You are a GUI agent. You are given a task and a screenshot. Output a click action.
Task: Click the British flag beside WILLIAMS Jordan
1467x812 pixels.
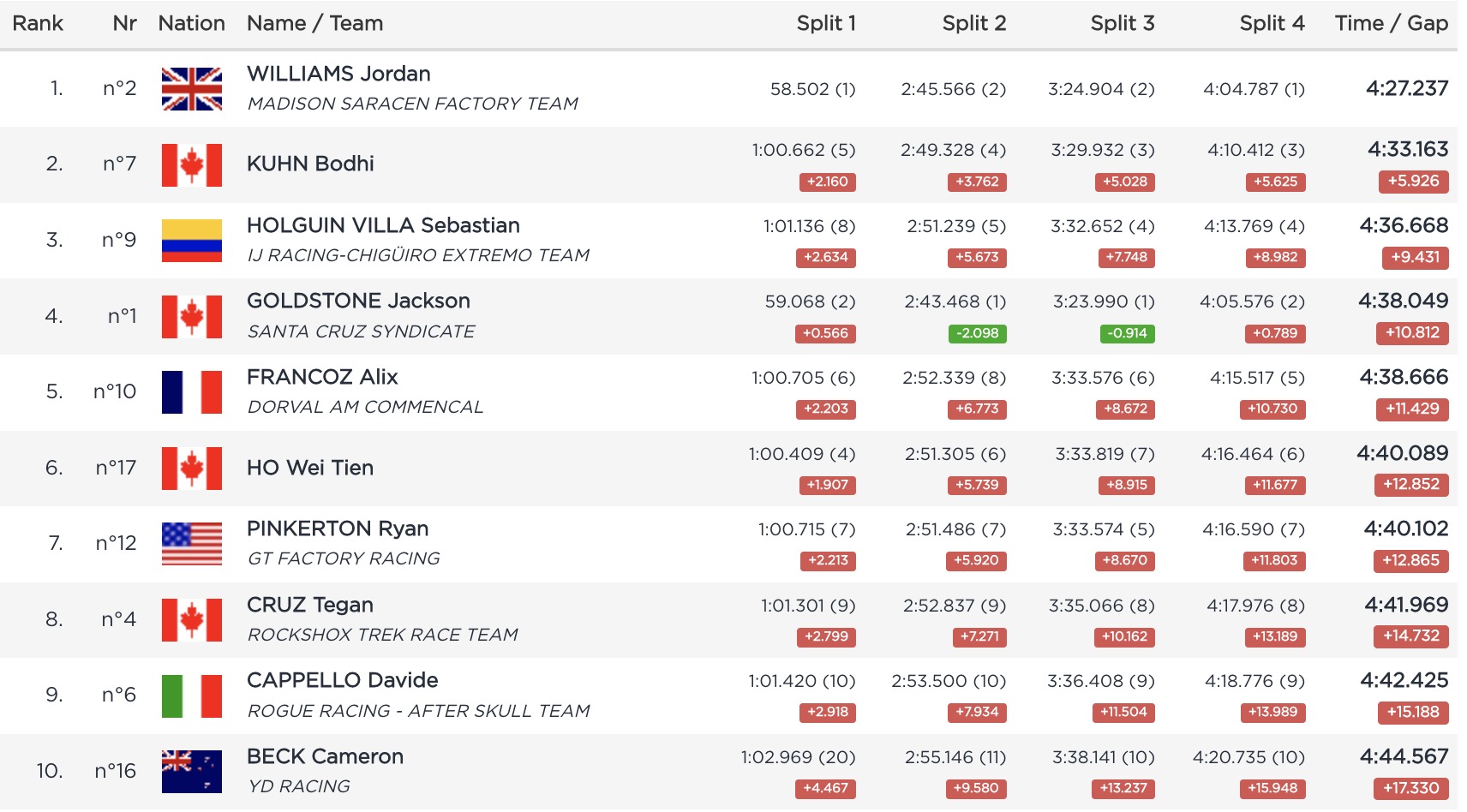(192, 89)
